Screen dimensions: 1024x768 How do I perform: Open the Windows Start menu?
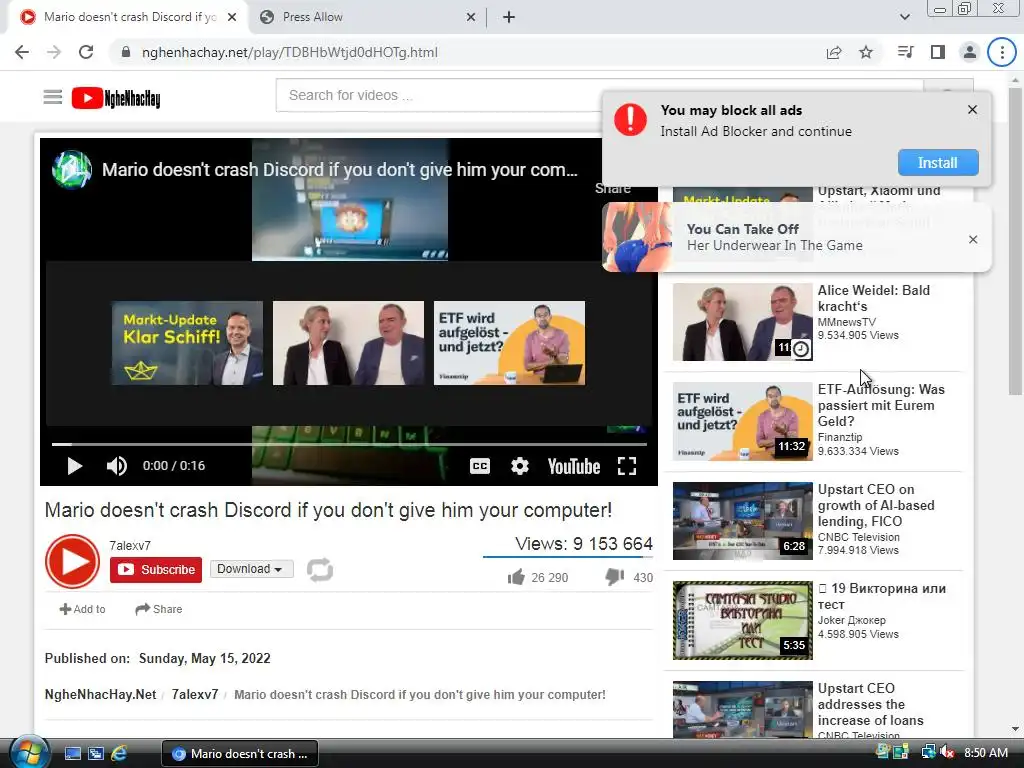(29, 753)
